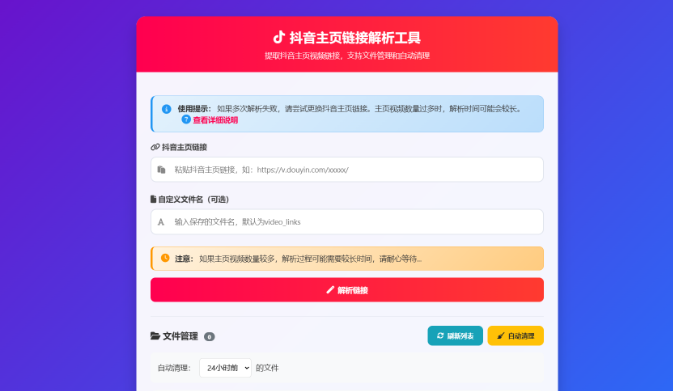Image resolution: width=673 pixels, height=391 pixels.
Task: Focus the Douyin homepage link input field
Action: tap(347, 170)
